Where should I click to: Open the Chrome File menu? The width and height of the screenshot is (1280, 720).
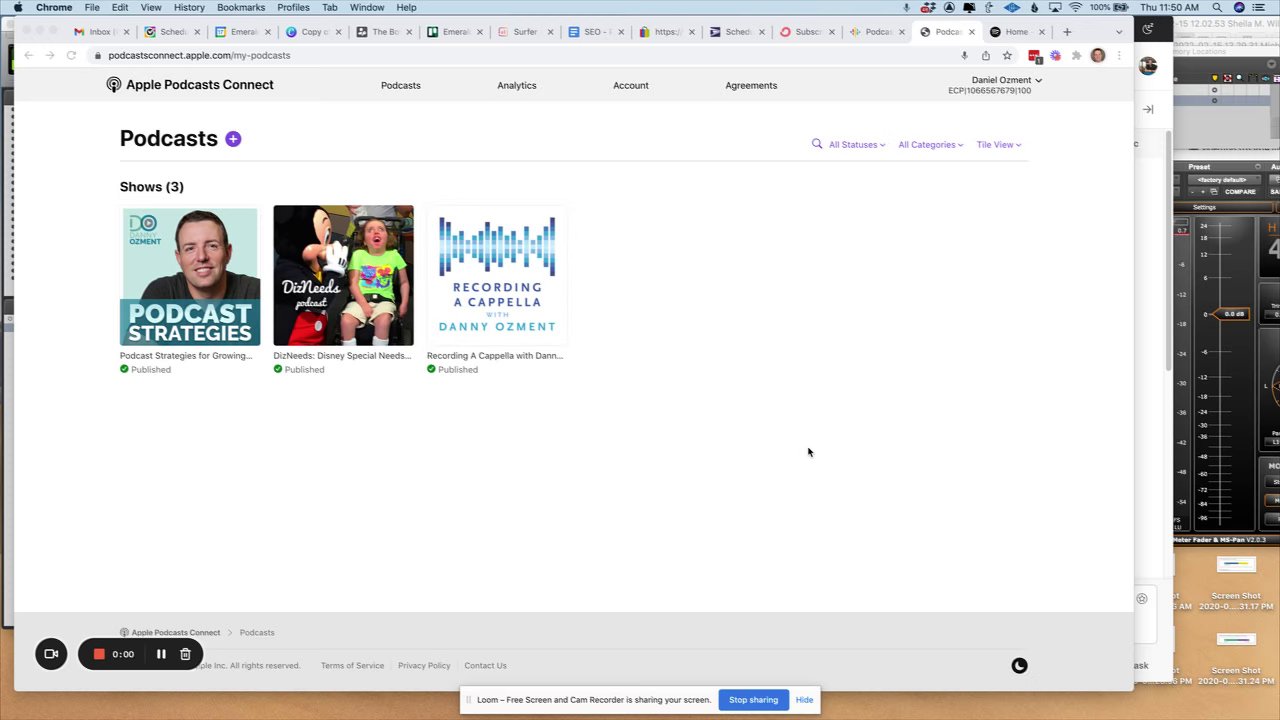(x=91, y=7)
